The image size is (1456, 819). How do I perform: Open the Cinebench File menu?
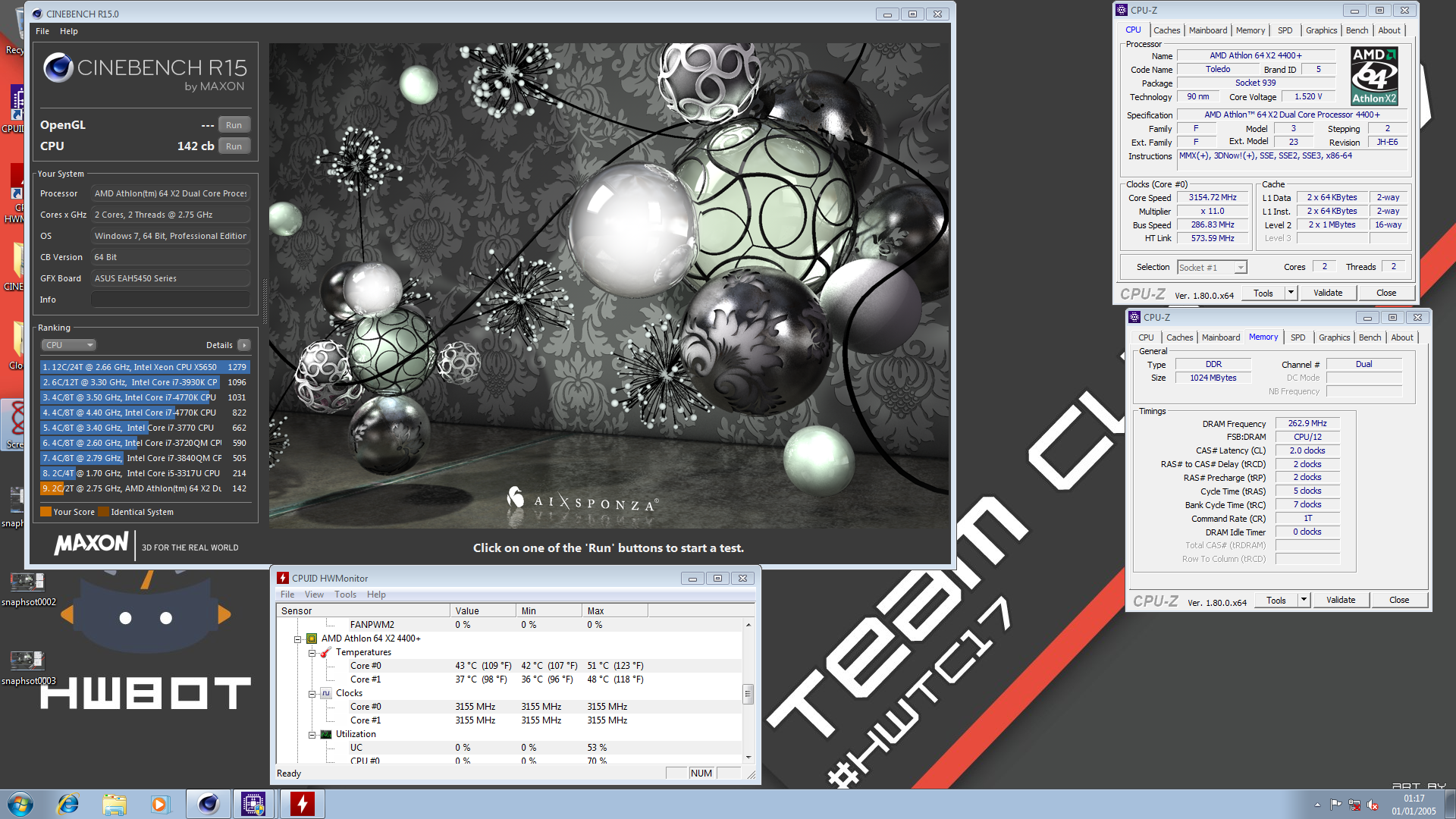coord(42,31)
